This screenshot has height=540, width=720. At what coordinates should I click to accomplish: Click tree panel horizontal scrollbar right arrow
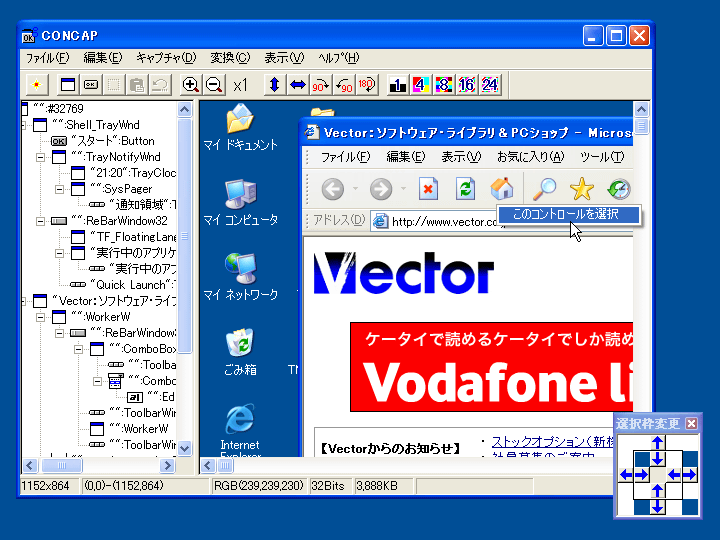click(x=168, y=466)
